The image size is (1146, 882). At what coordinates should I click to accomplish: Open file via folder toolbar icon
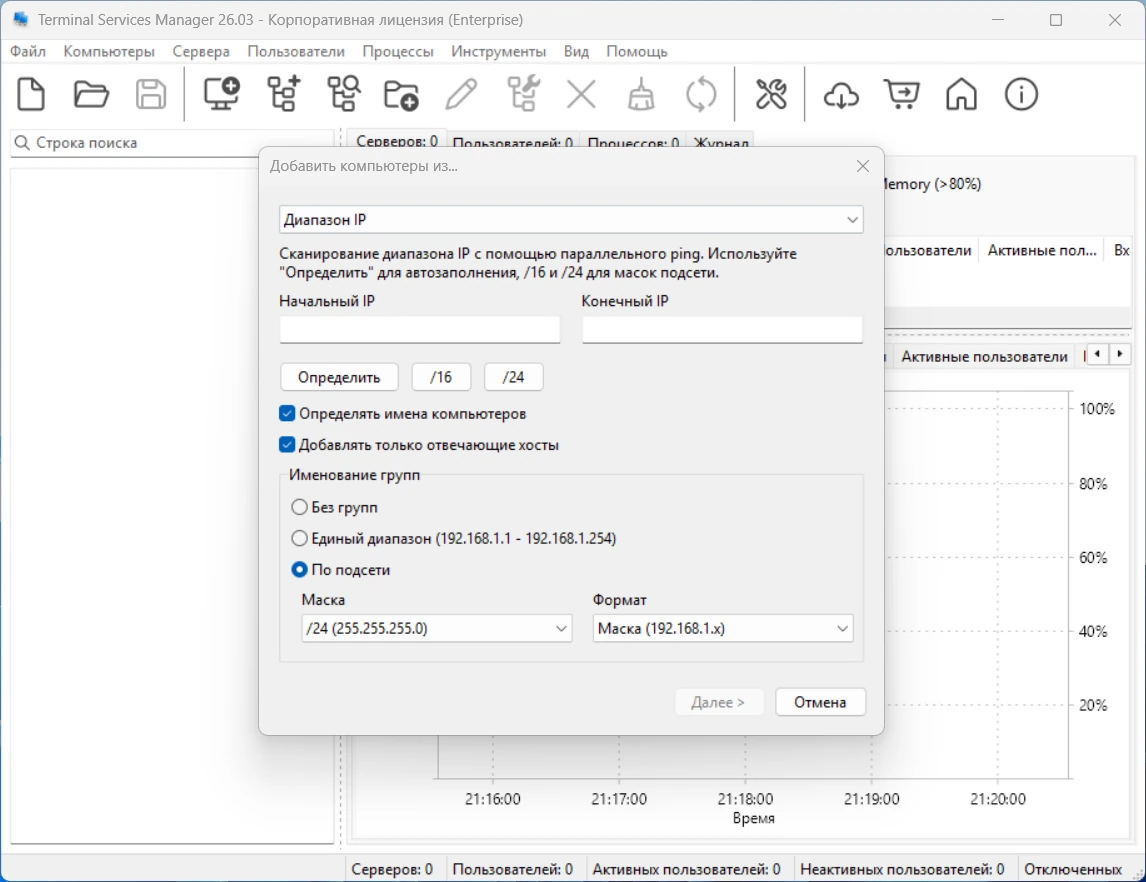pyautogui.click(x=91, y=94)
